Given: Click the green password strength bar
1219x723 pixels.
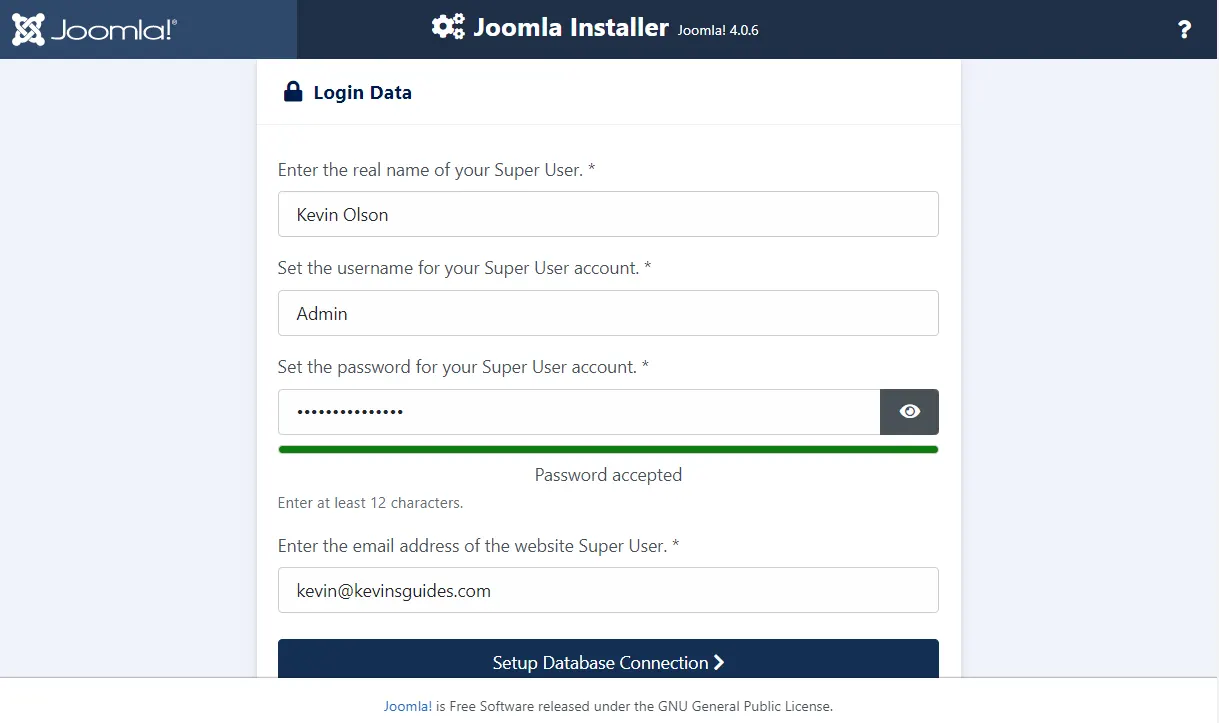Looking at the screenshot, I should 607,450.
